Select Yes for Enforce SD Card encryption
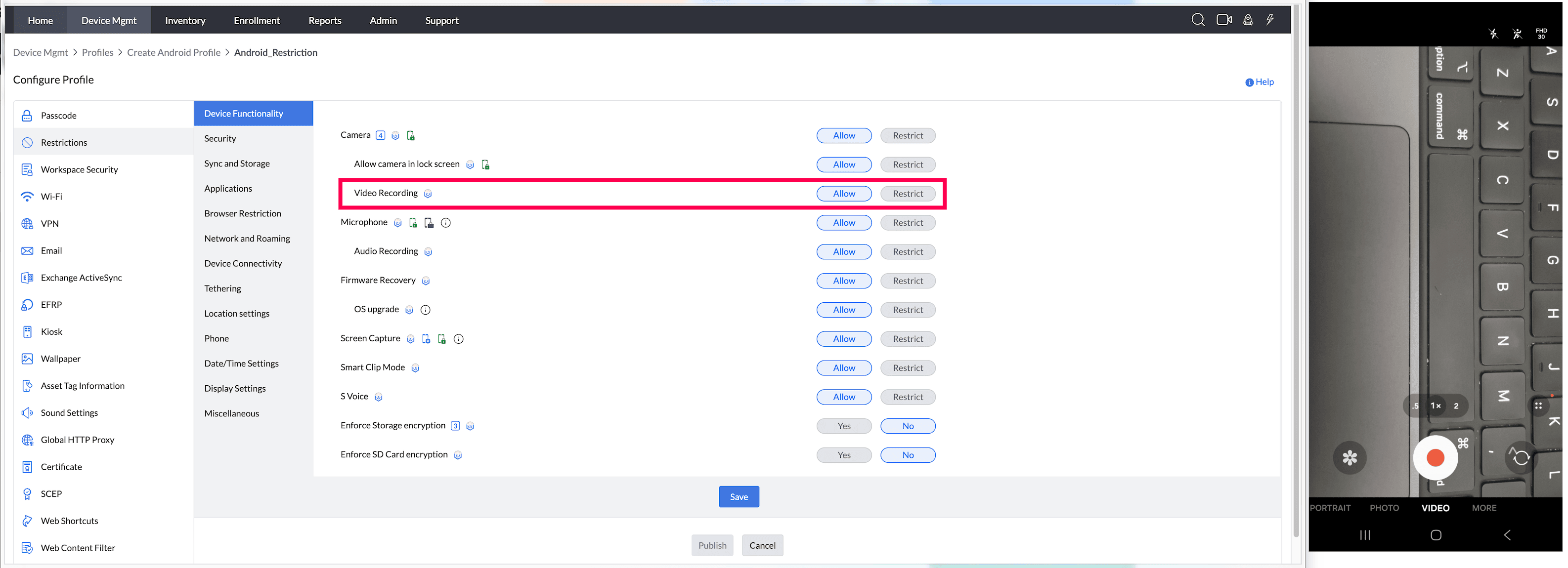1568x568 pixels. point(843,455)
